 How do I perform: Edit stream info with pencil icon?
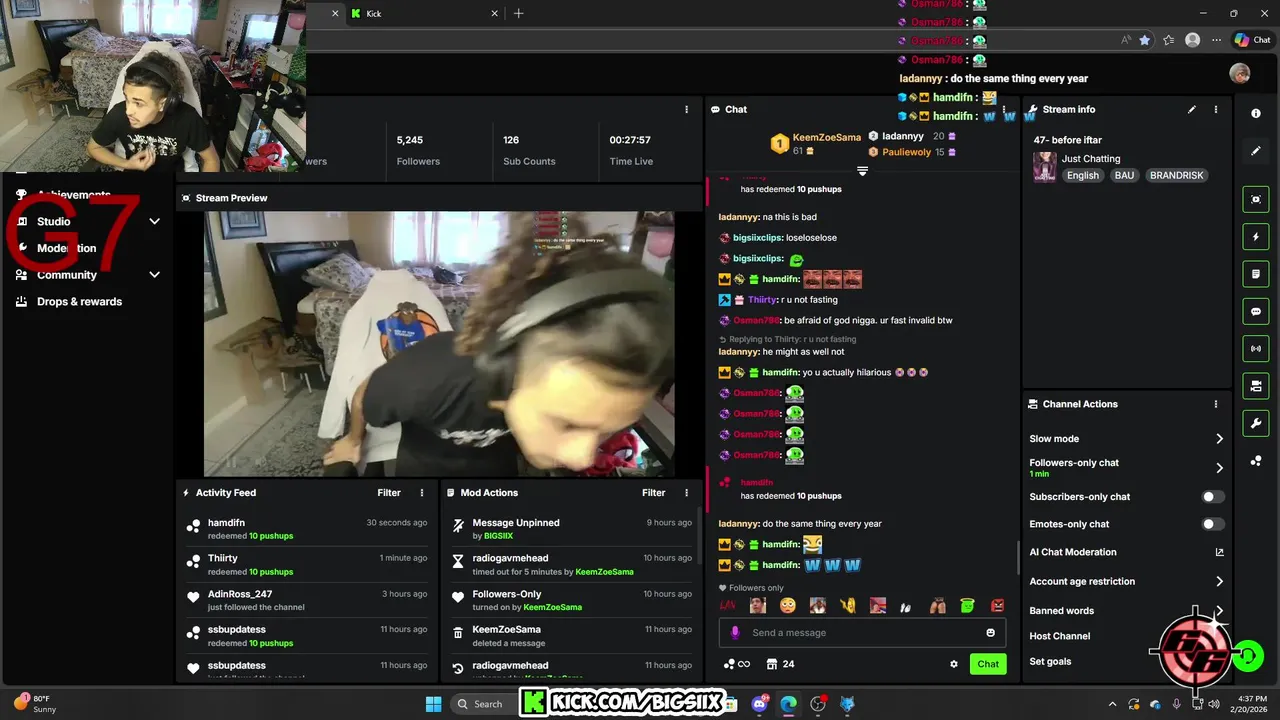coord(1192,110)
